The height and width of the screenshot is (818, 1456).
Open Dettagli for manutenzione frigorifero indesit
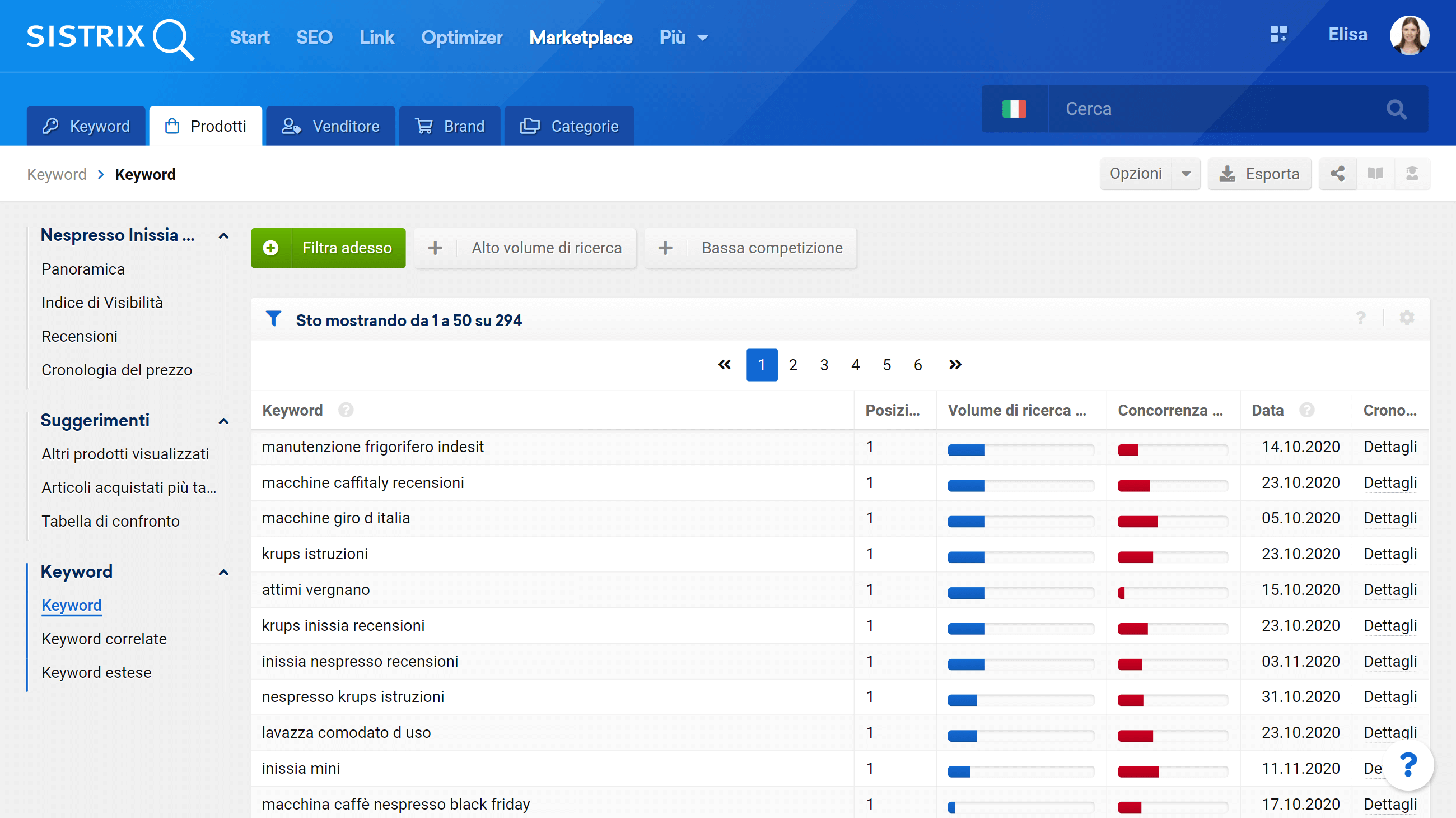(x=1390, y=447)
